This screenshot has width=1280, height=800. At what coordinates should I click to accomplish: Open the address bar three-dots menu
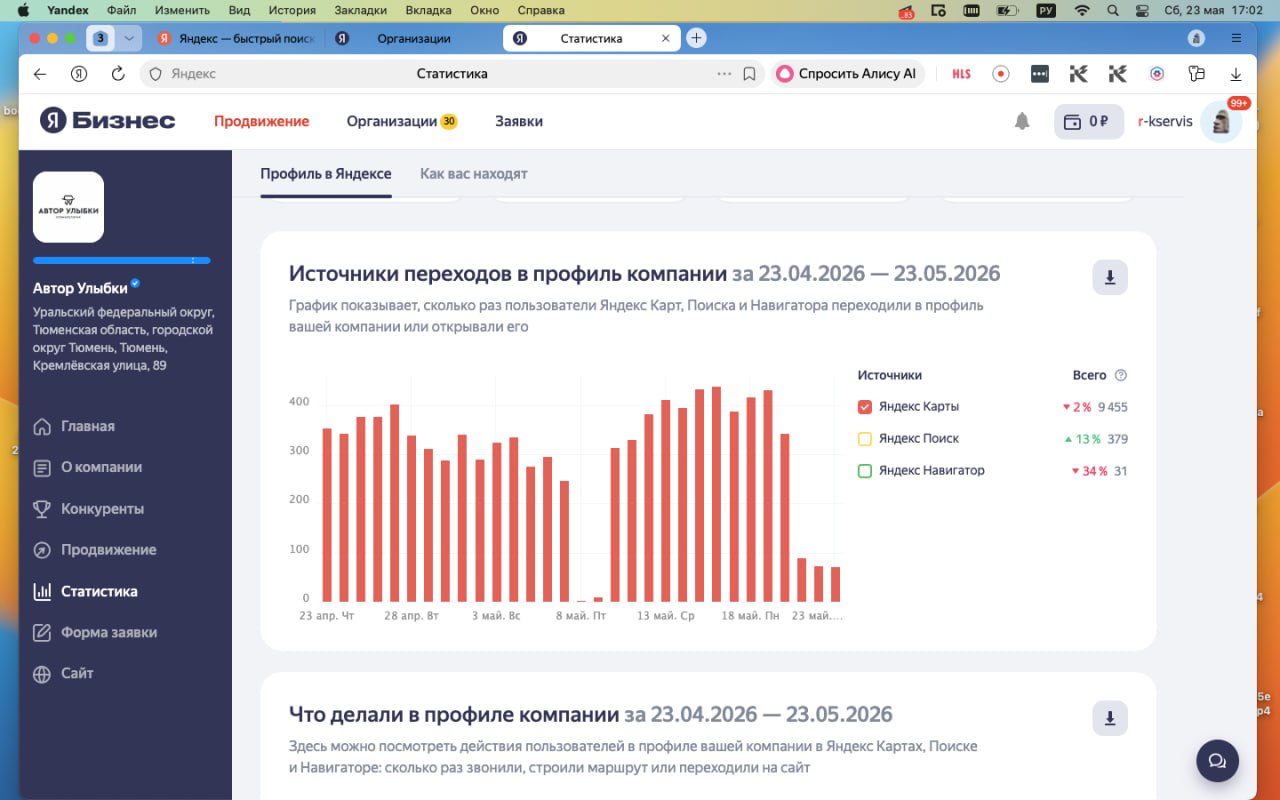pos(725,74)
